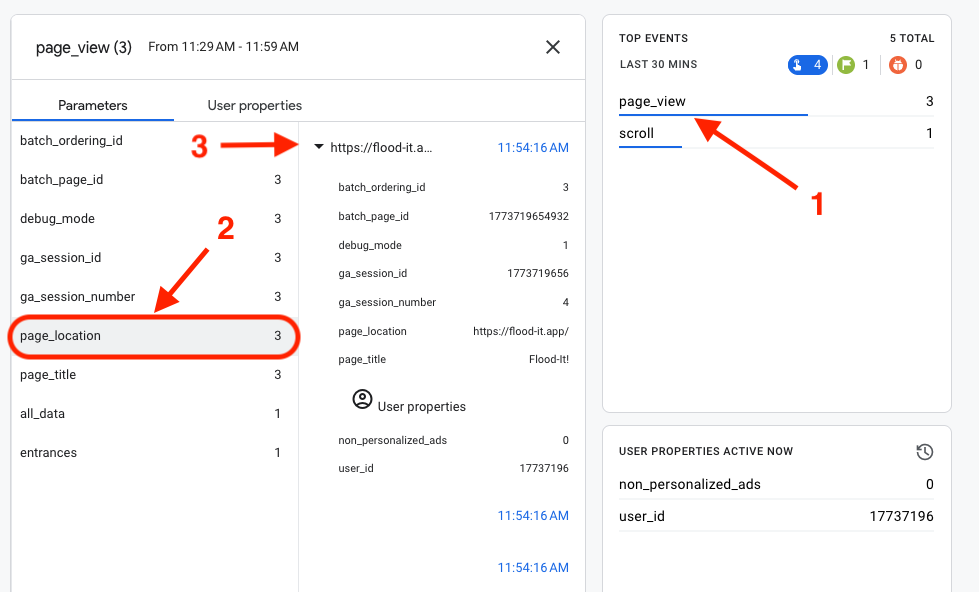Click the blue events count badge
The width and height of the screenshot is (979, 592).
[x=807, y=65]
